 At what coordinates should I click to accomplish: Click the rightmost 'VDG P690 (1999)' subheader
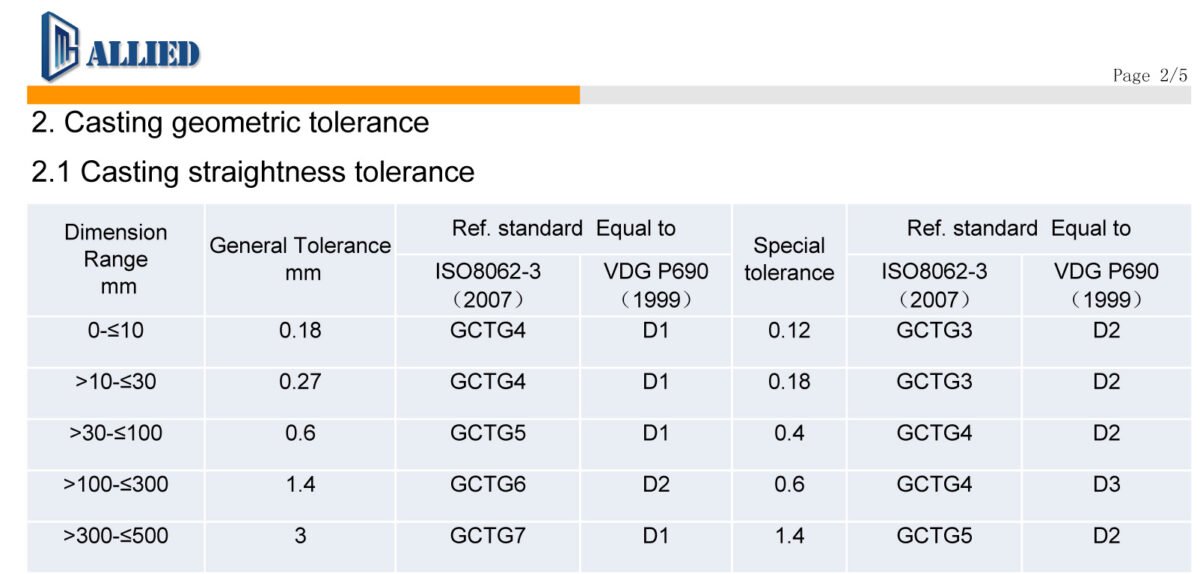click(1106, 285)
